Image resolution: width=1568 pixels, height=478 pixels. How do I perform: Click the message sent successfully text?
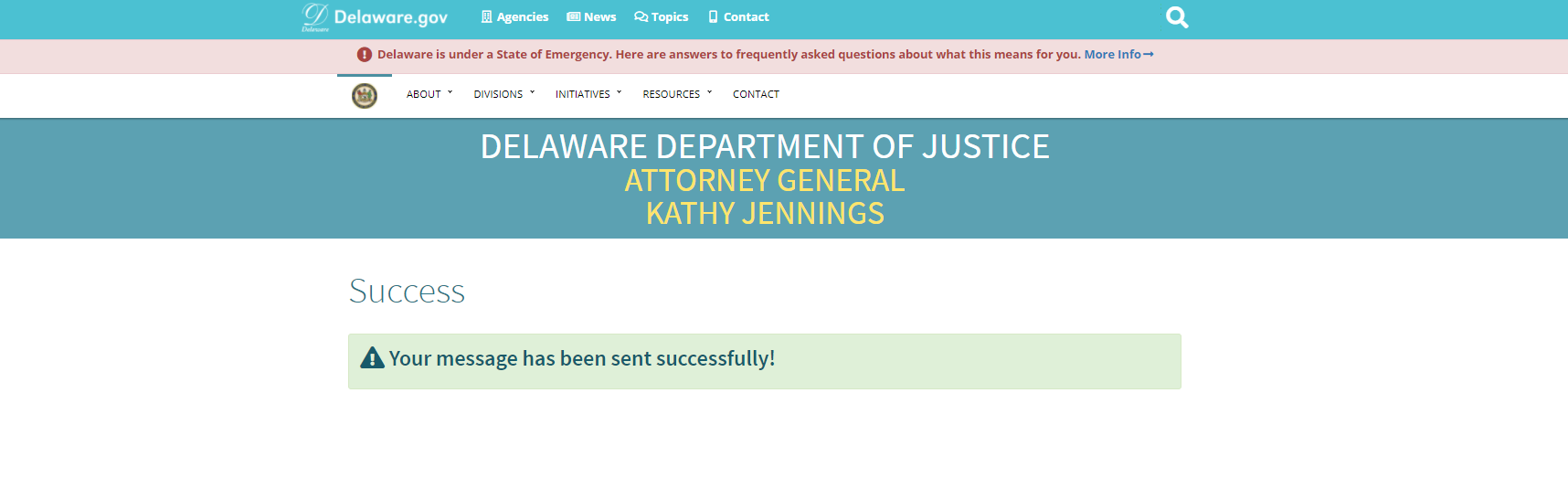[x=582, y=358]
